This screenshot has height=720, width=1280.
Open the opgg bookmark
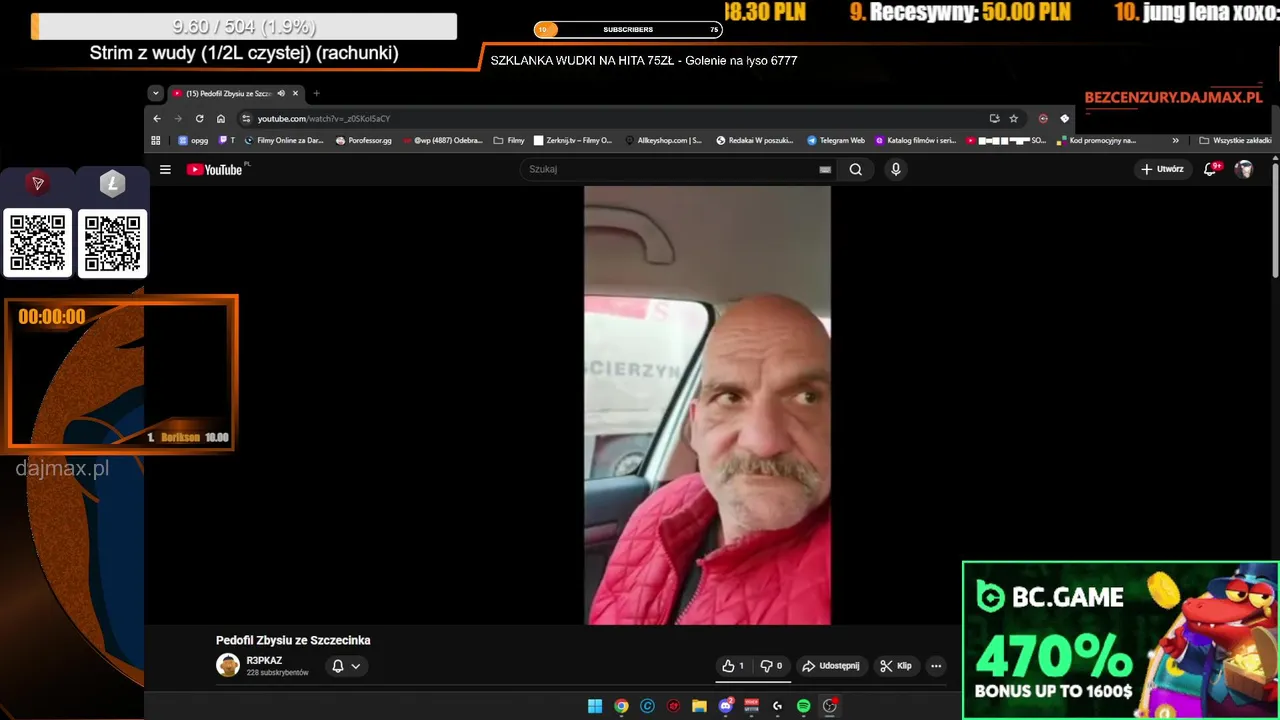pos(193,141)
